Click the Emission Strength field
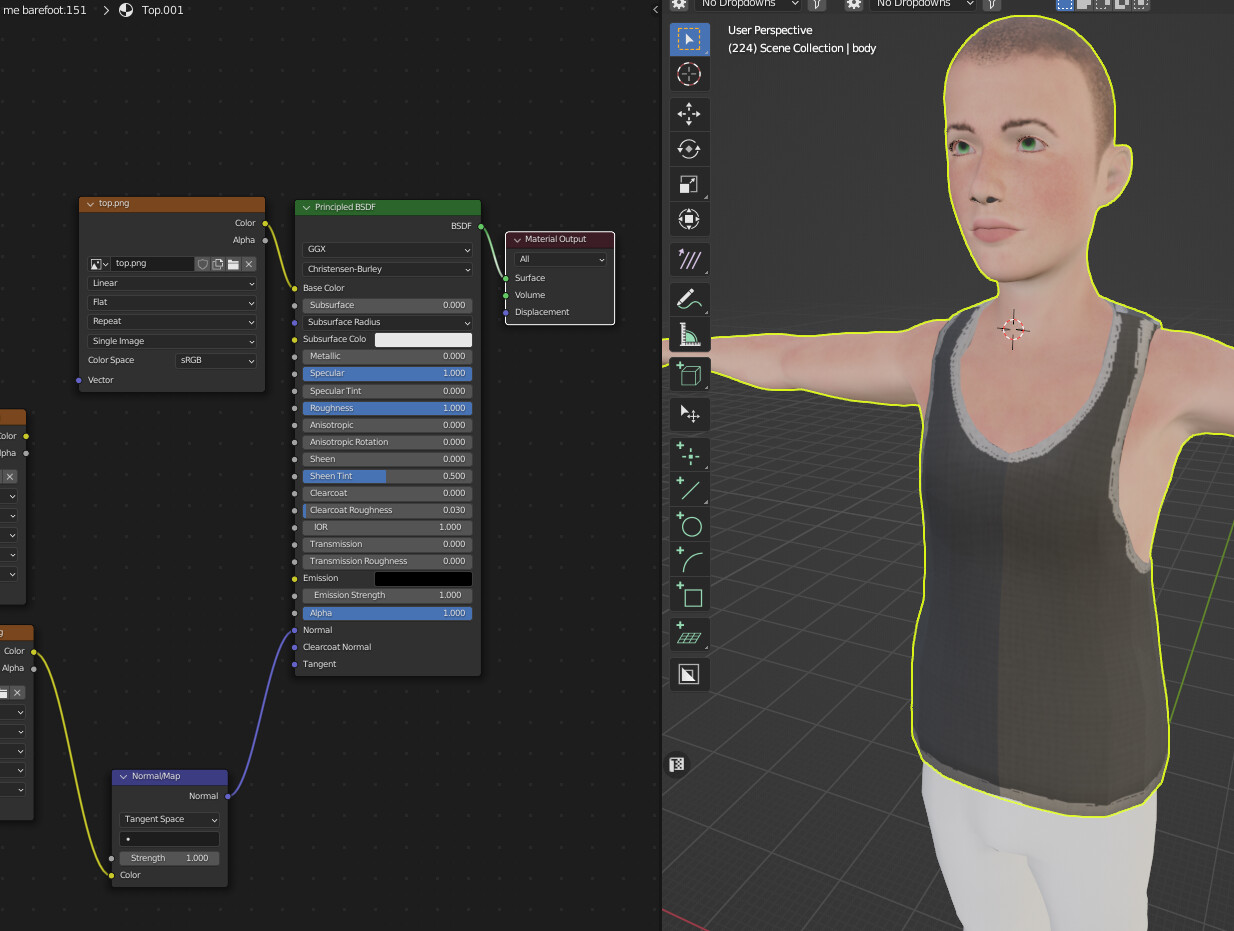 click(x=388, y=595)
